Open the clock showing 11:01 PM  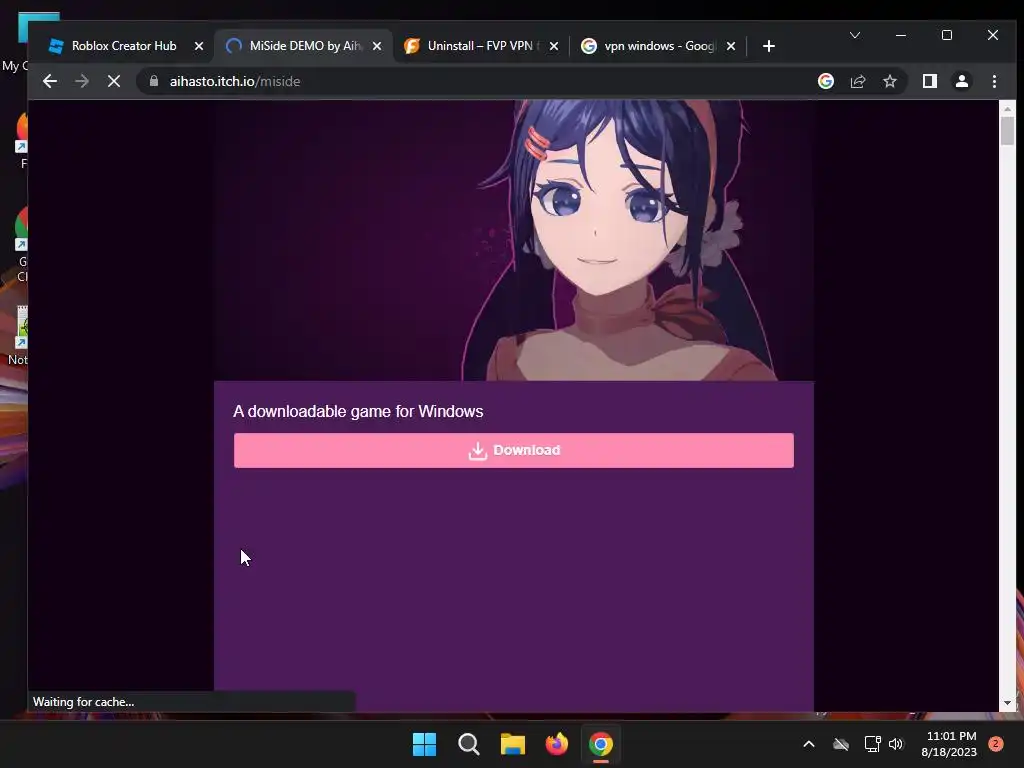950,744
